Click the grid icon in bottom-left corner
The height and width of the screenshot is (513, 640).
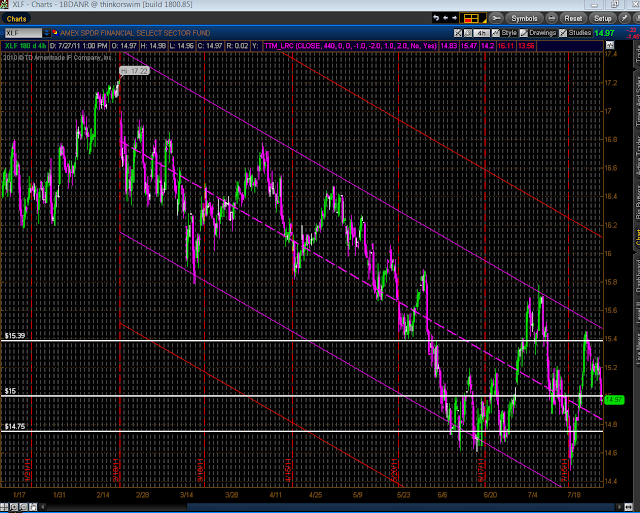click(4, 507)
